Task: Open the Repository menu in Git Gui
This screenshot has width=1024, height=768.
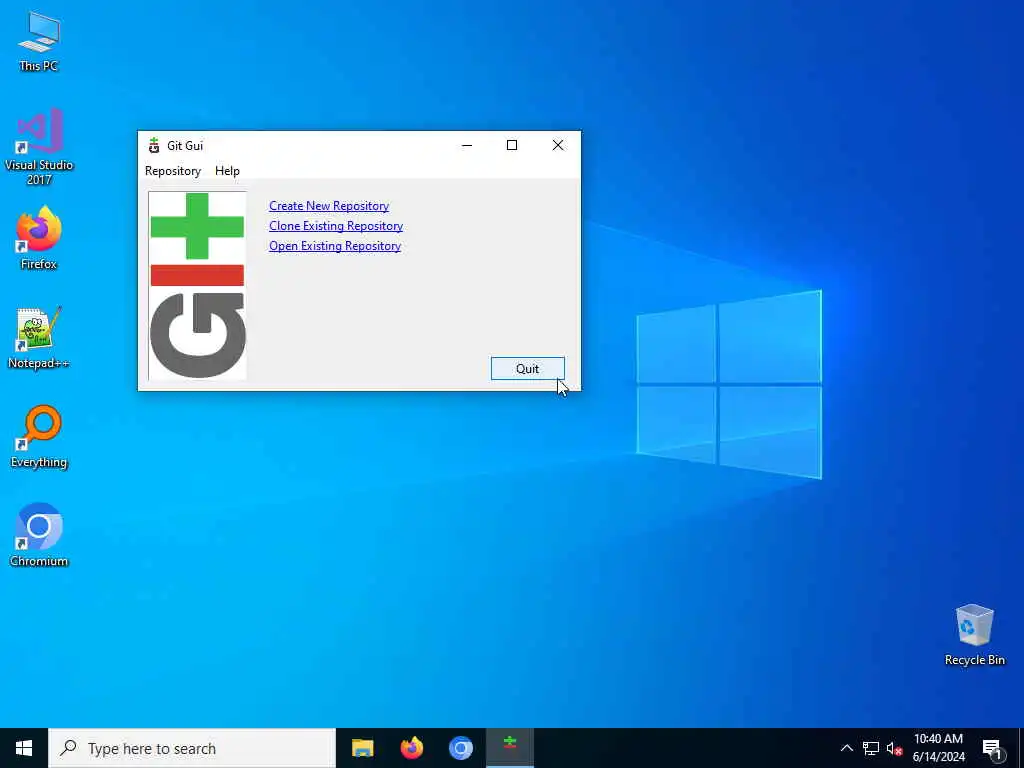Action: [x=172, y=170]
